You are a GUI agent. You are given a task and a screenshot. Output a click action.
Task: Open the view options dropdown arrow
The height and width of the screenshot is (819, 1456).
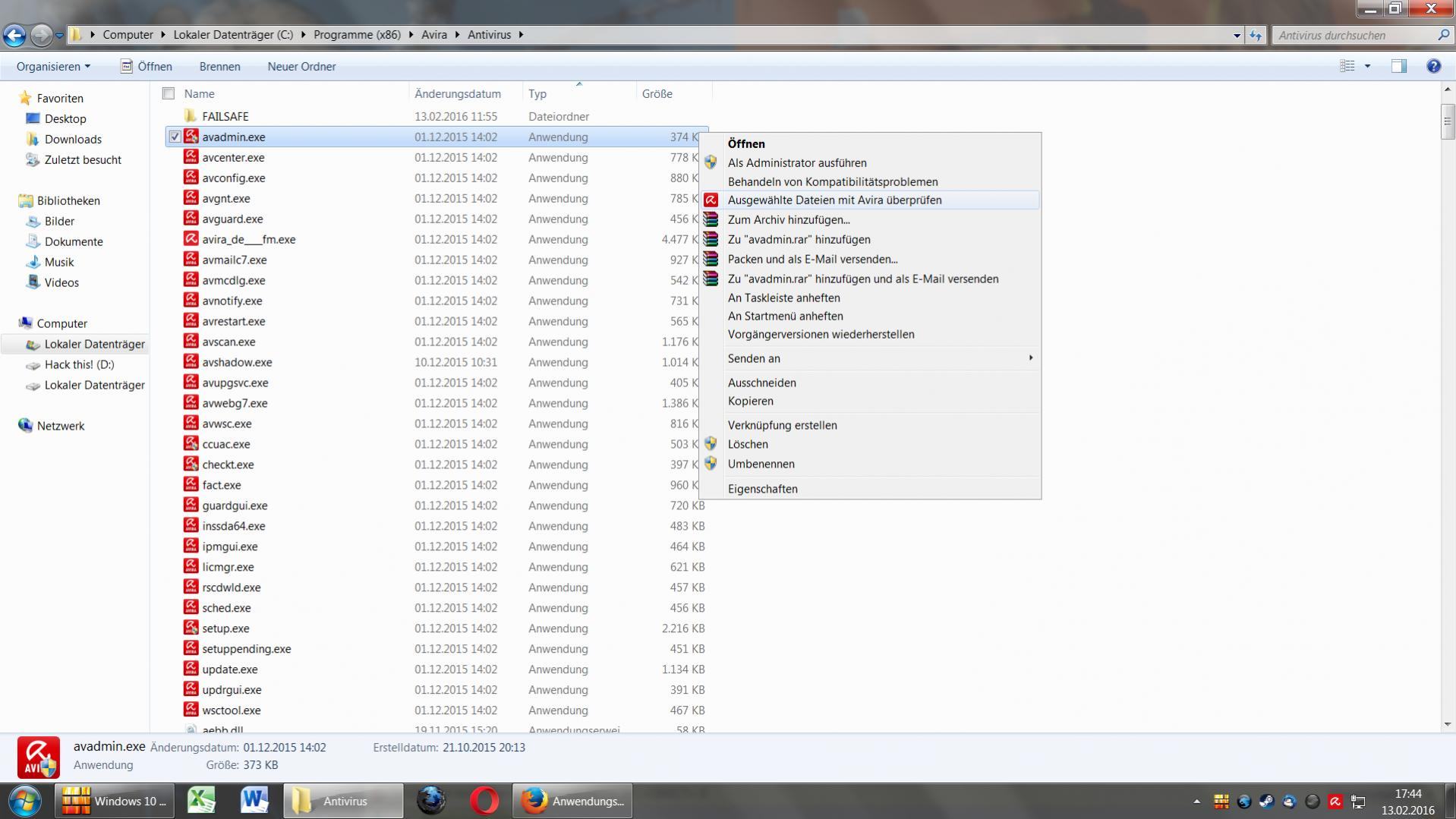click(x=1368, y=66)
